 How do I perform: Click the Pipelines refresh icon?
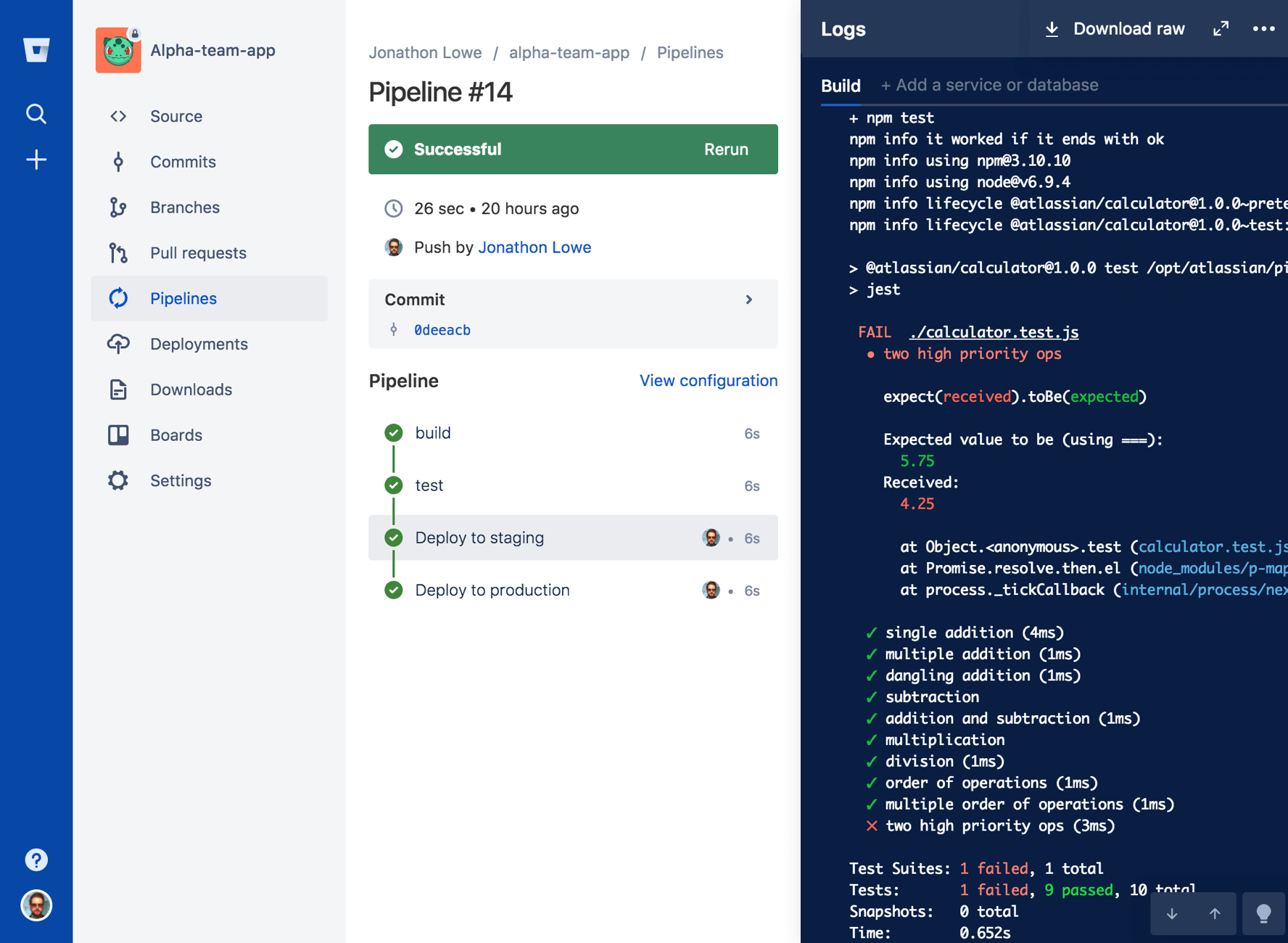click(x=118, y=298)
